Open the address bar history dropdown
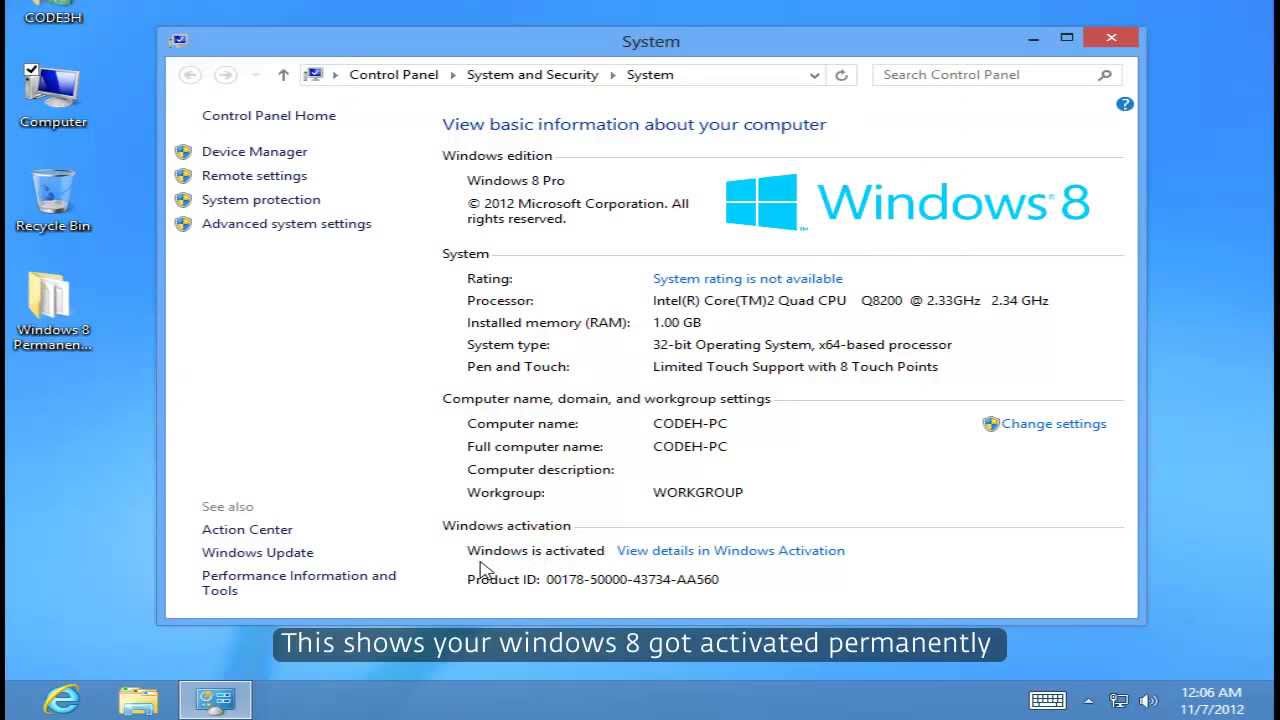Screen dimensions: 1280x720 (x=815, y=75)
